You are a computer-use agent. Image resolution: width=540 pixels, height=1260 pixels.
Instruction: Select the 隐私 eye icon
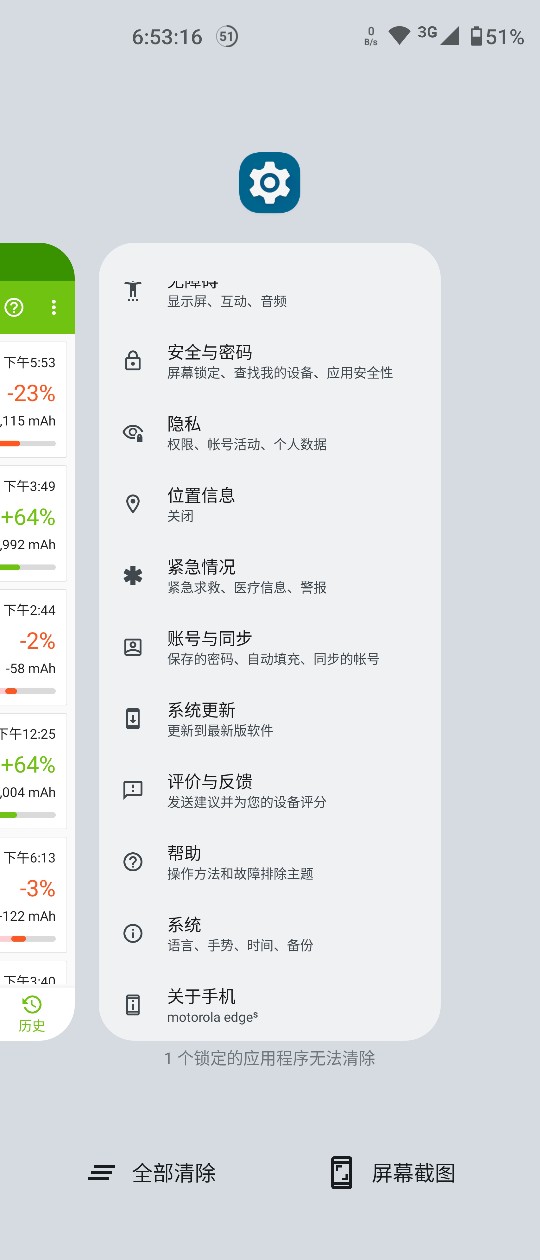(133, 433)
